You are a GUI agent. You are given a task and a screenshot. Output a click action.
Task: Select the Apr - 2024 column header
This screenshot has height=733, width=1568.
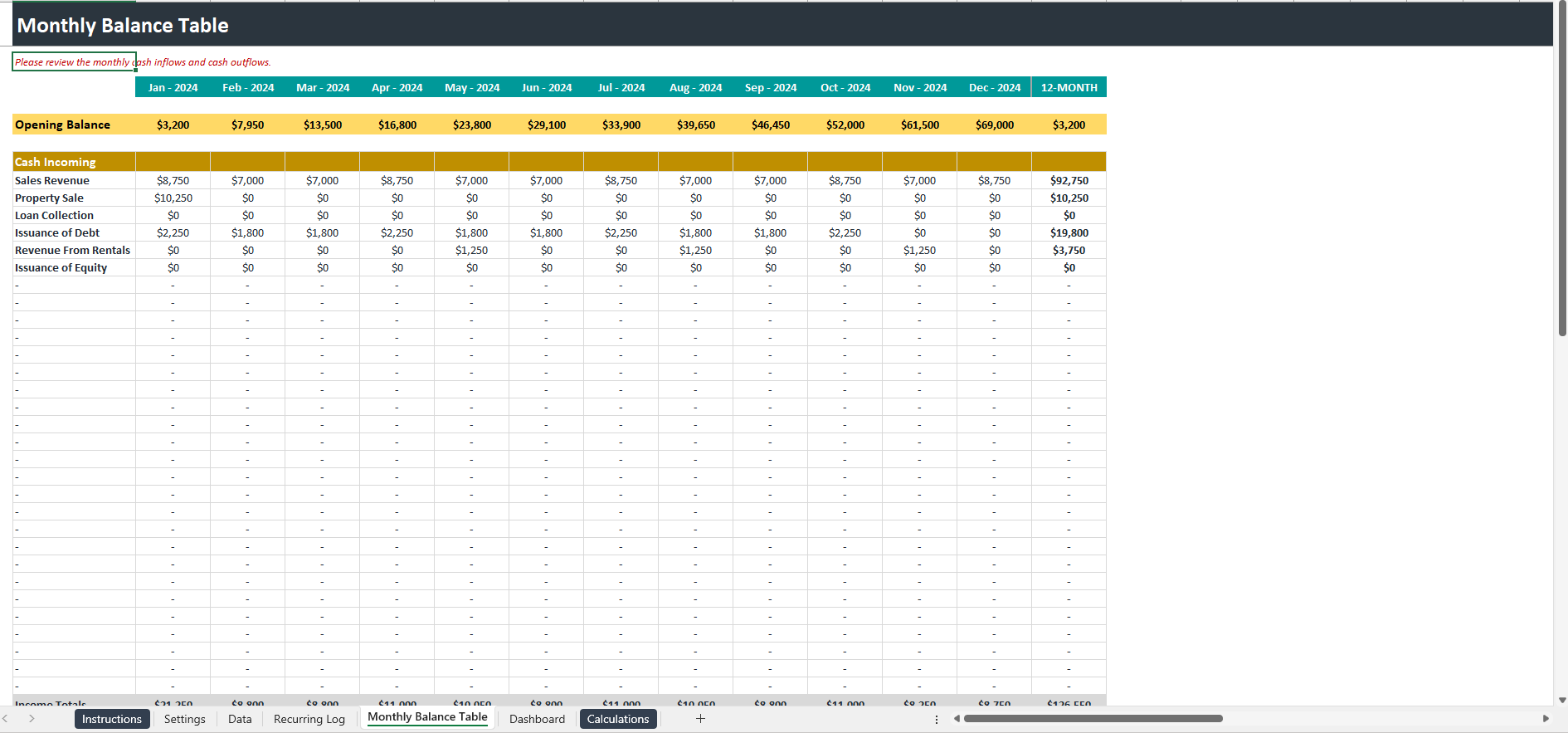[397, 87]
